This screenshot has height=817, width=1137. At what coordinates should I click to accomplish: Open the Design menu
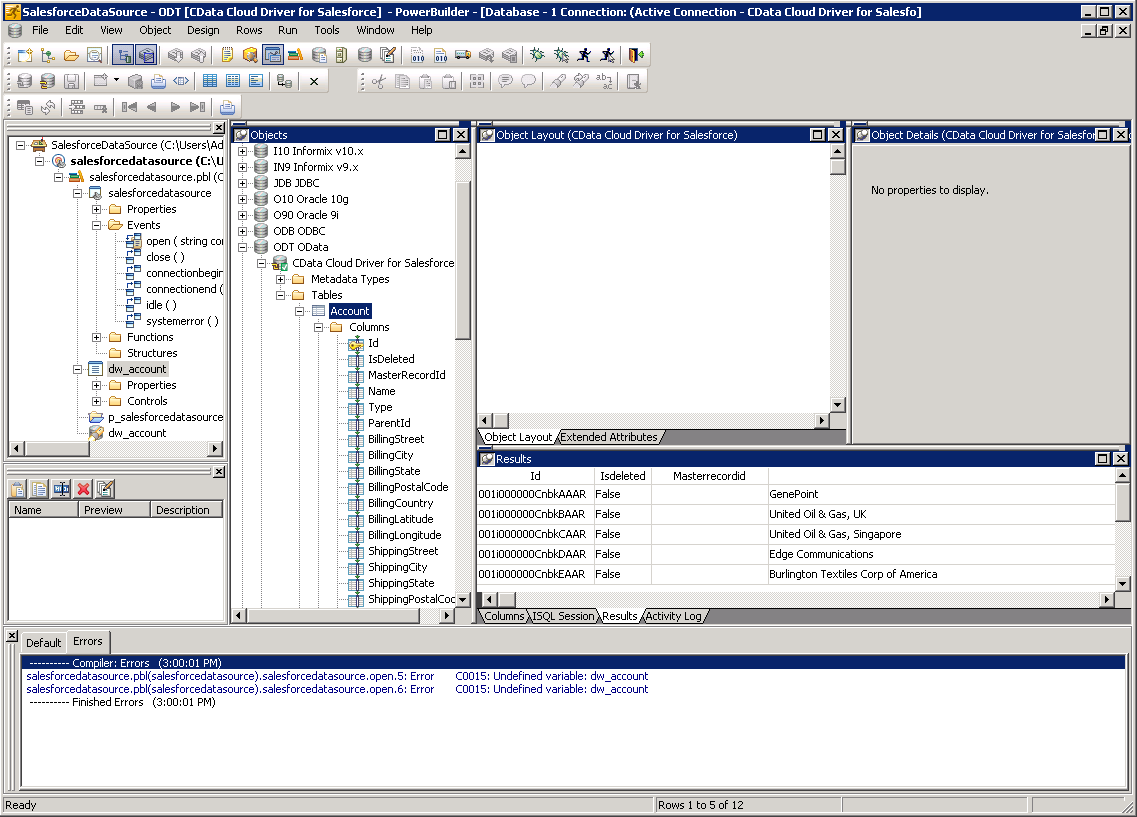pos(203,30)
